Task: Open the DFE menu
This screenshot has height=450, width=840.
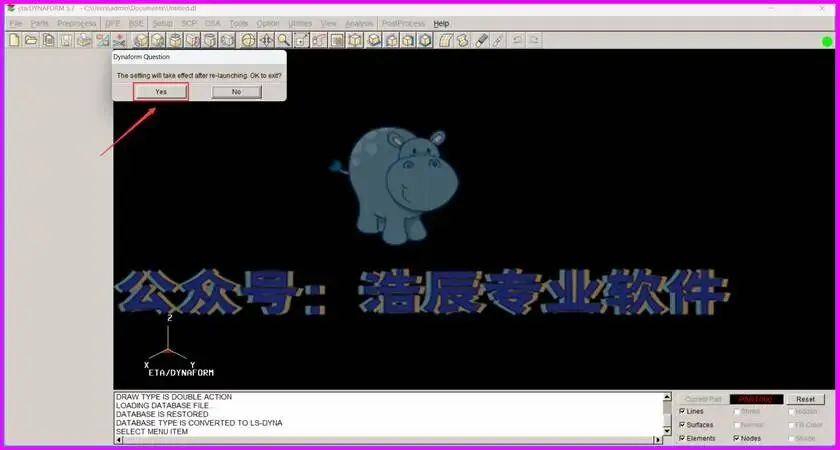Action: pyautogui.click(x=112, y=24)
